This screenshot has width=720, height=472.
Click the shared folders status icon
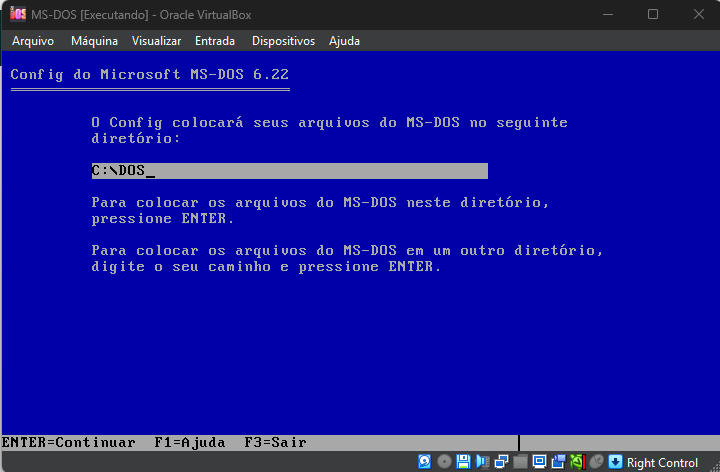(520, 461)
